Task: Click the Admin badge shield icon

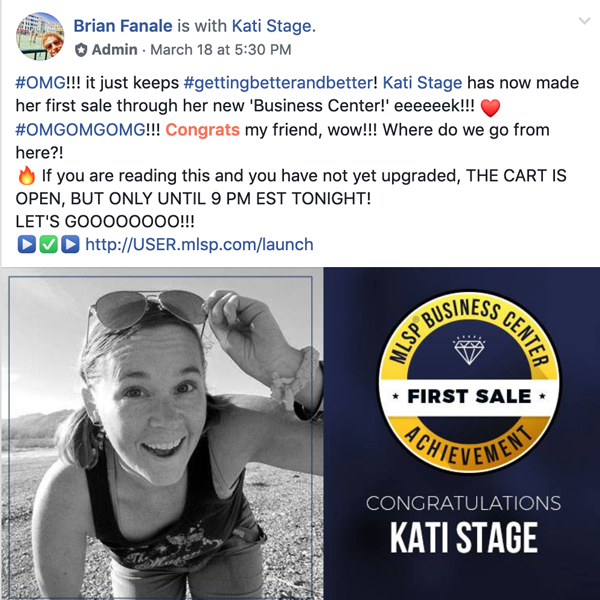Action: [x=81, y=50]
